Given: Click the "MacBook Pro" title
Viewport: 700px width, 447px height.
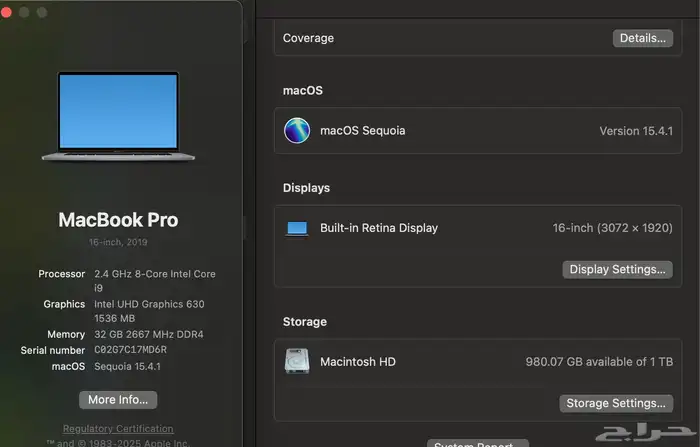Looking at the screenshot, I should [118, 220].
